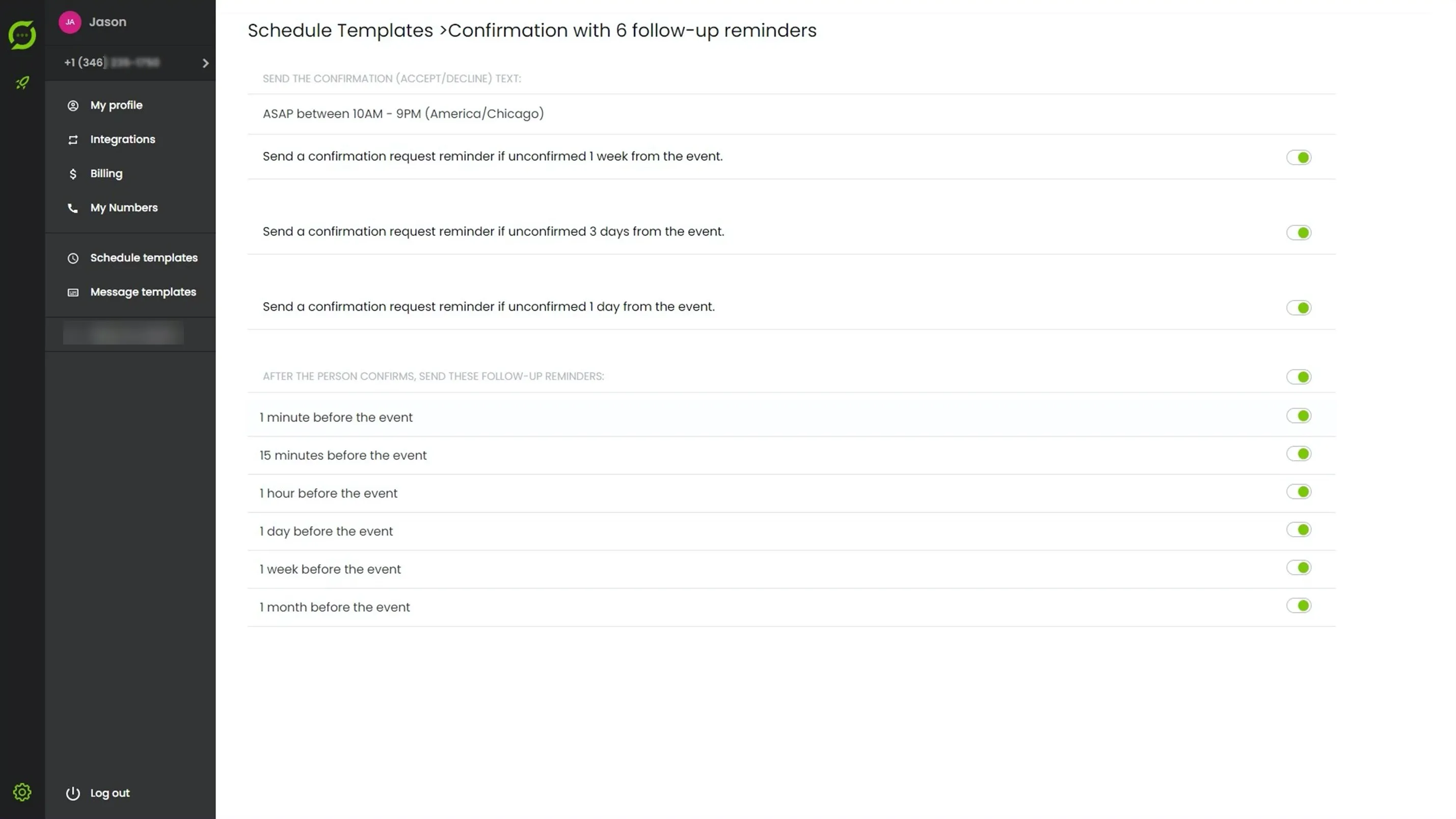This screenshot has height=819, width=1456.
Task: Click the green chat logo icon
Action: click(22, 35)
